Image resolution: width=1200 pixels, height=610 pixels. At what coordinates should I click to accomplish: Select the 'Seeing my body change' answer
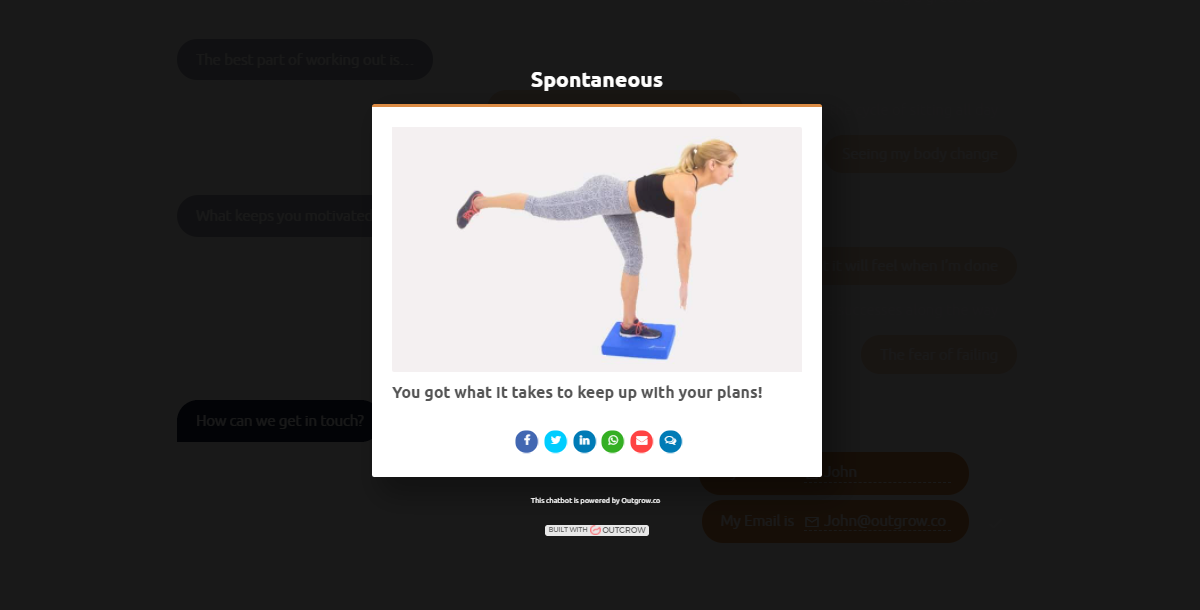point(920,154)
